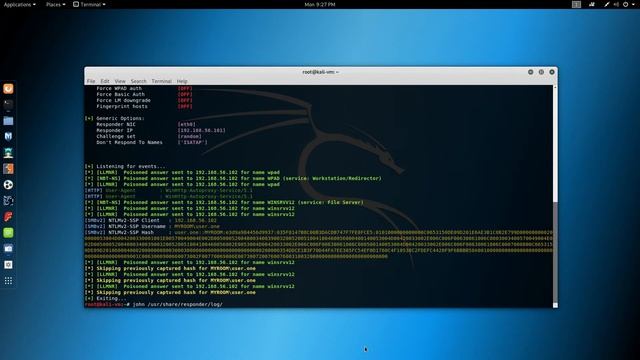Open the terminal Search menu
This screenshot has width=640, height=360.
(x=138, y=81)
